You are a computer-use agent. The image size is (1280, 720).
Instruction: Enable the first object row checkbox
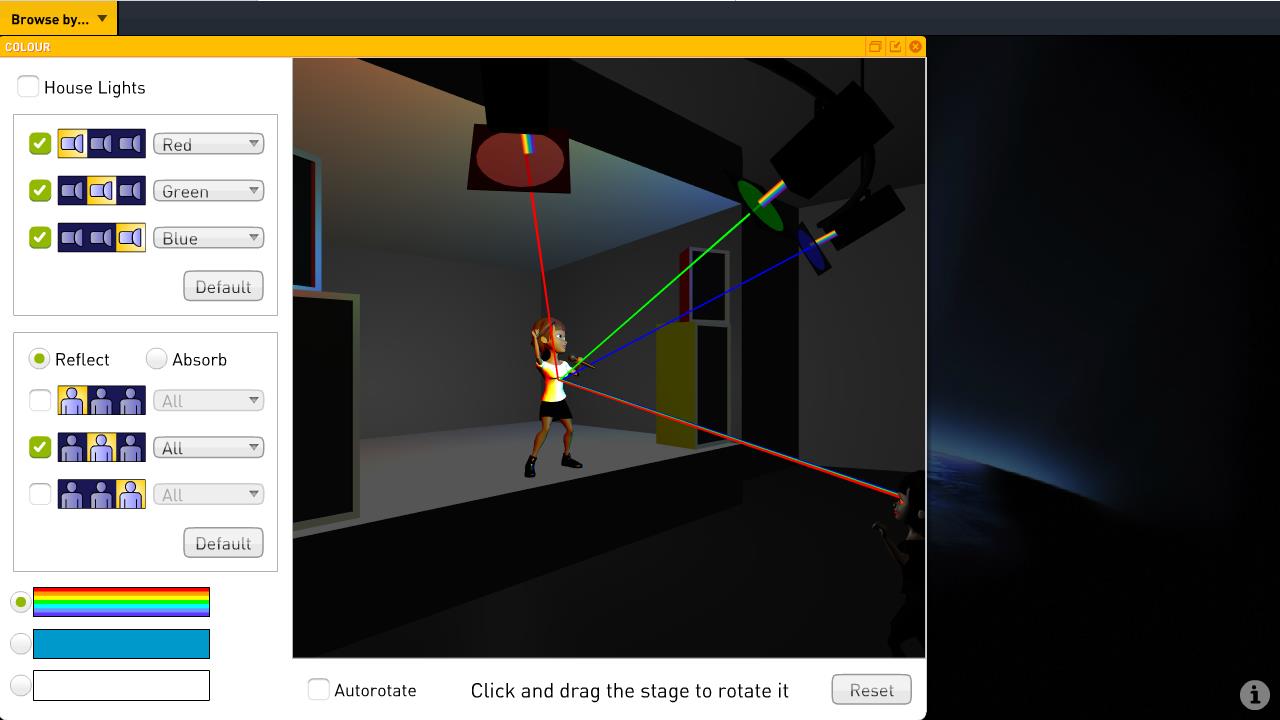[x=40, y=401]
